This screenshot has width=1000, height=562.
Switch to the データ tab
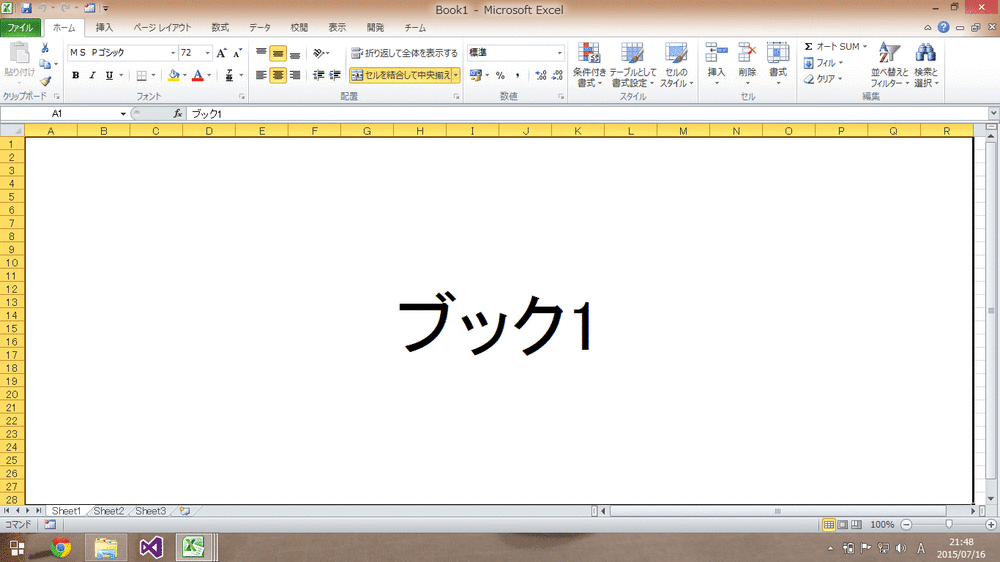260,28
